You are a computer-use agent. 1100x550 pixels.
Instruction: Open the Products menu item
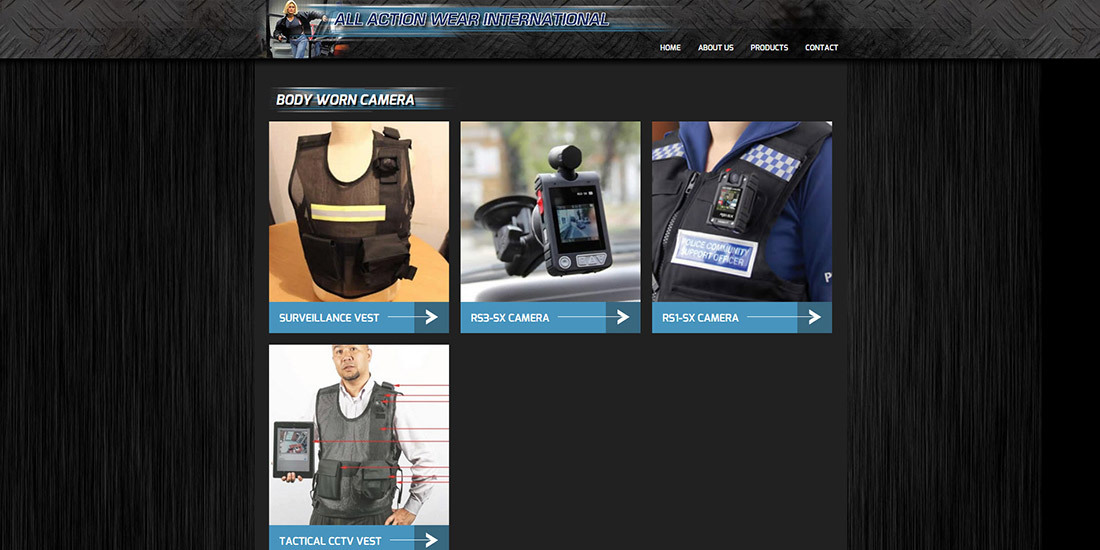769,48
